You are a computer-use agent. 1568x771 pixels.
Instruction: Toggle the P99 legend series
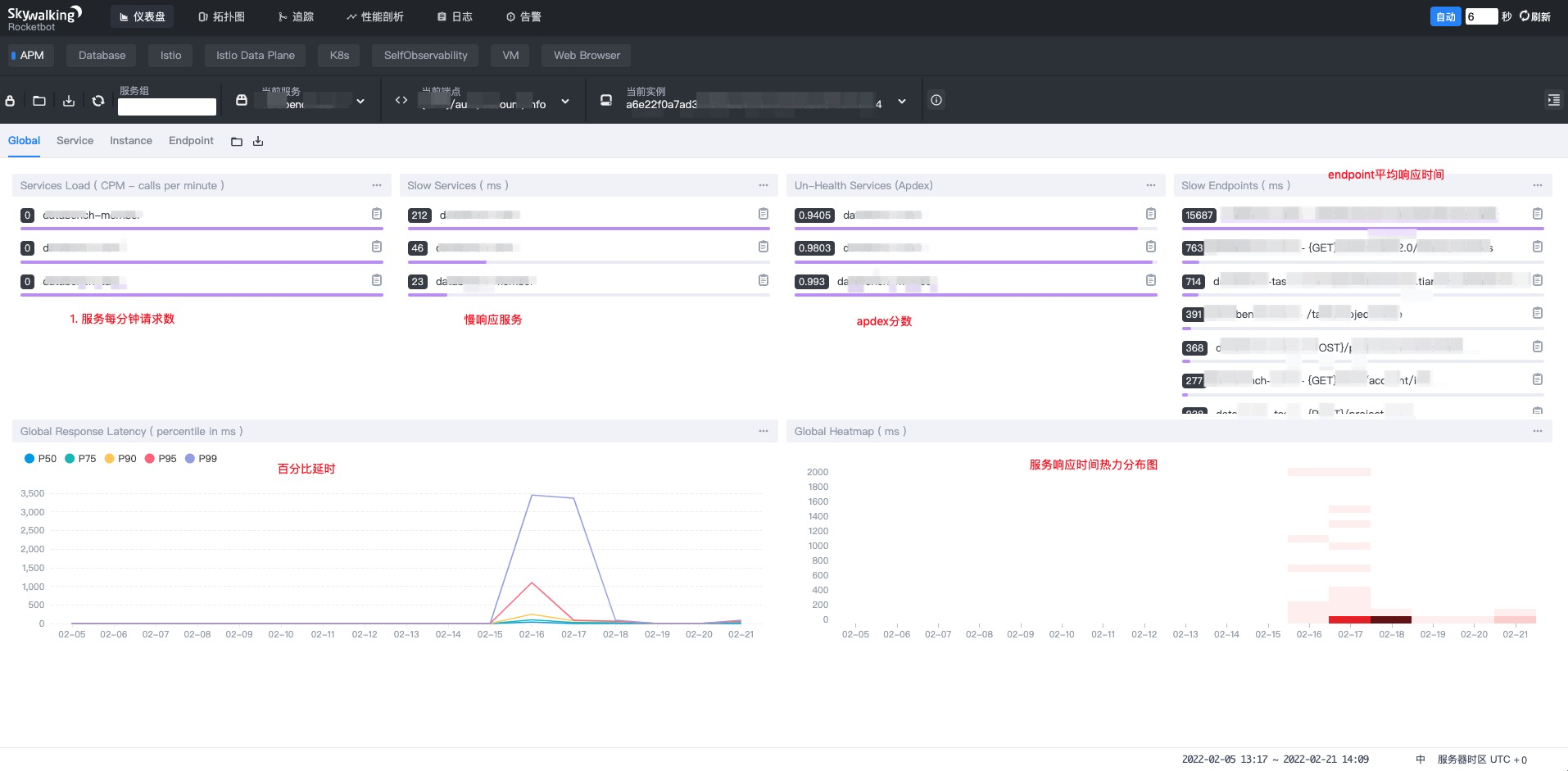[x=201, y=459]
